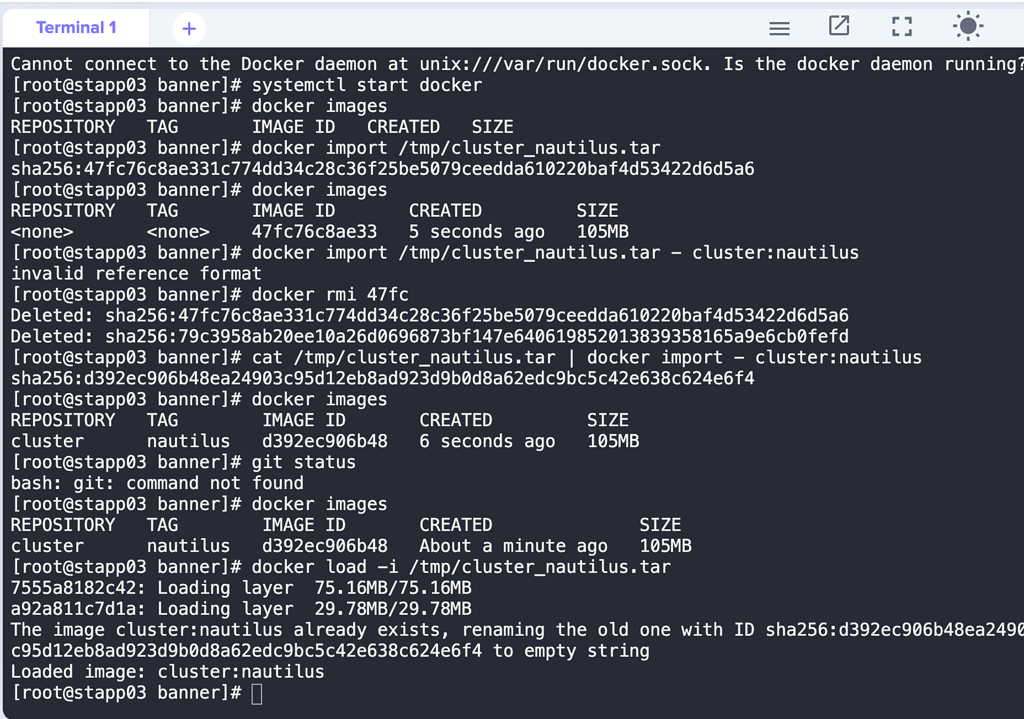Open the hamburger menu

click(x=779, y=28)
